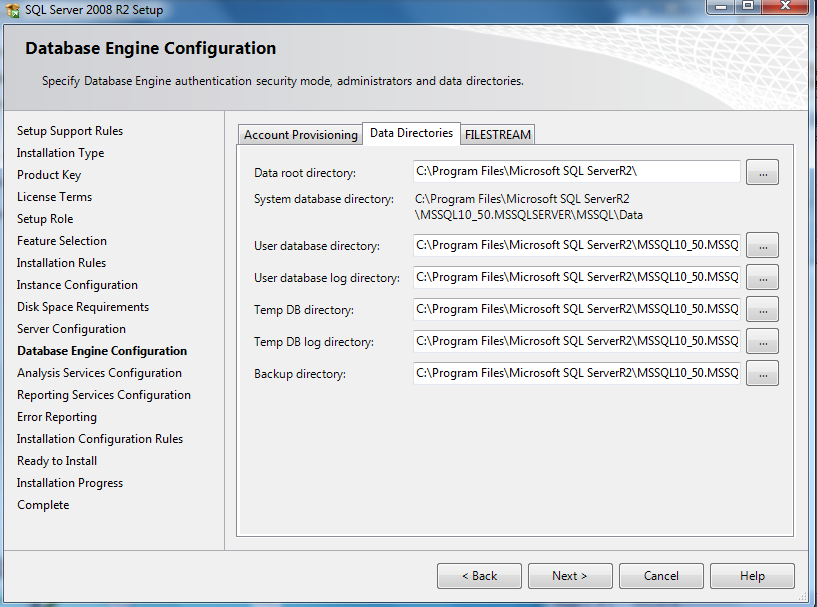Browse for the Backup directory
Viewport: 817px width, 607px height.
click(x=762, y=374)
